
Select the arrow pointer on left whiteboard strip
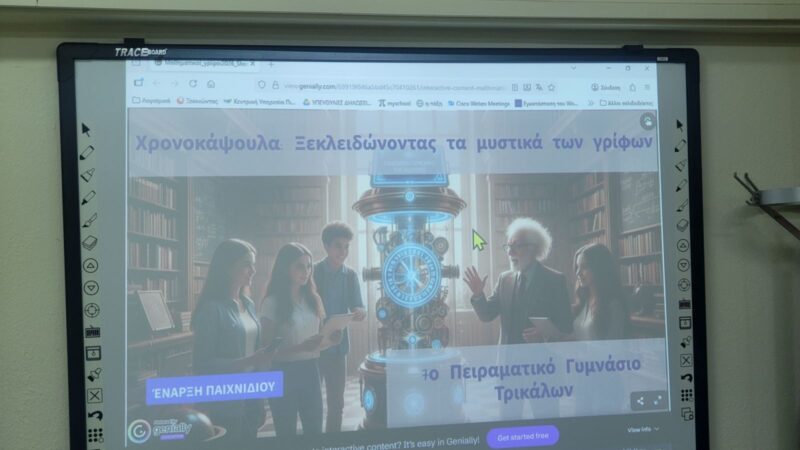click(x=87, y=129)
